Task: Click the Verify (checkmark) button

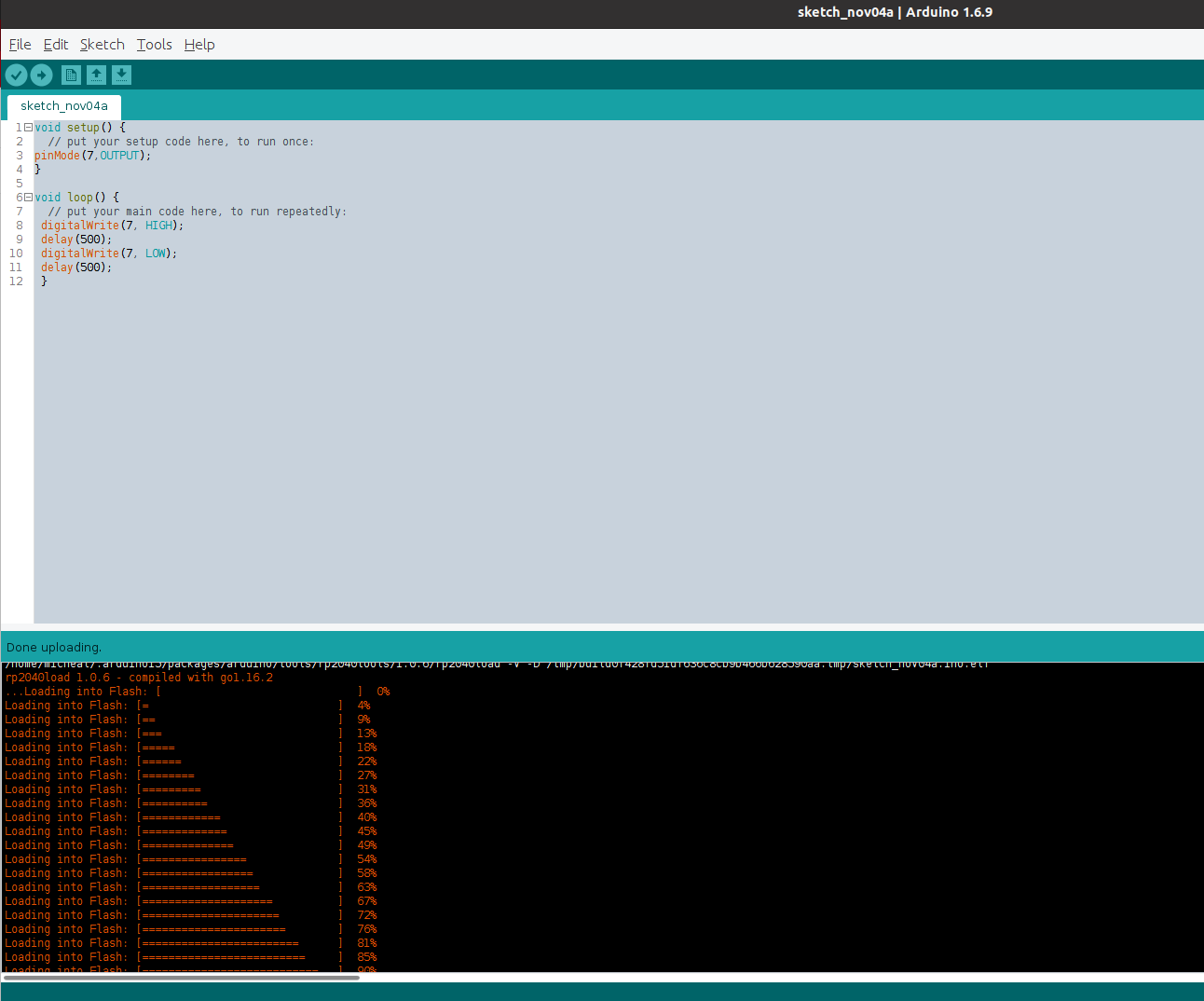Action: [16, 75]
